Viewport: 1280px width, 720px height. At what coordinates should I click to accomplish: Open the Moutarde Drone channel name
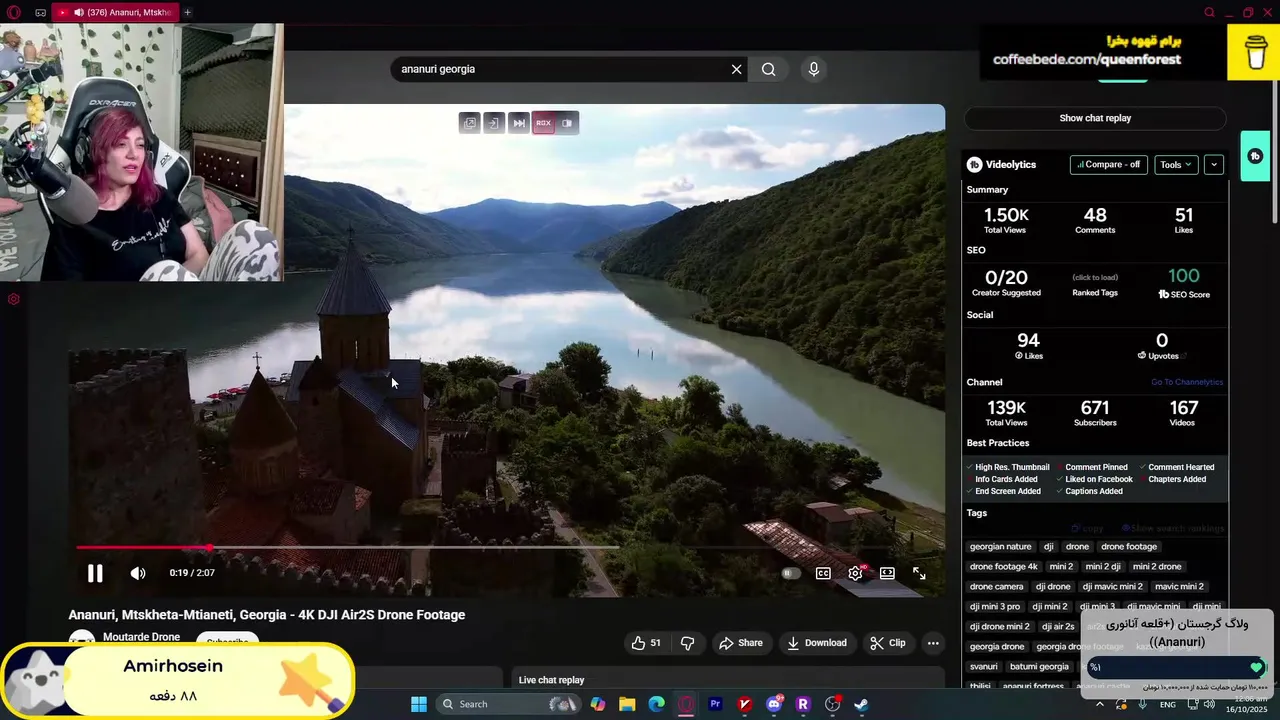click(141, 637)
